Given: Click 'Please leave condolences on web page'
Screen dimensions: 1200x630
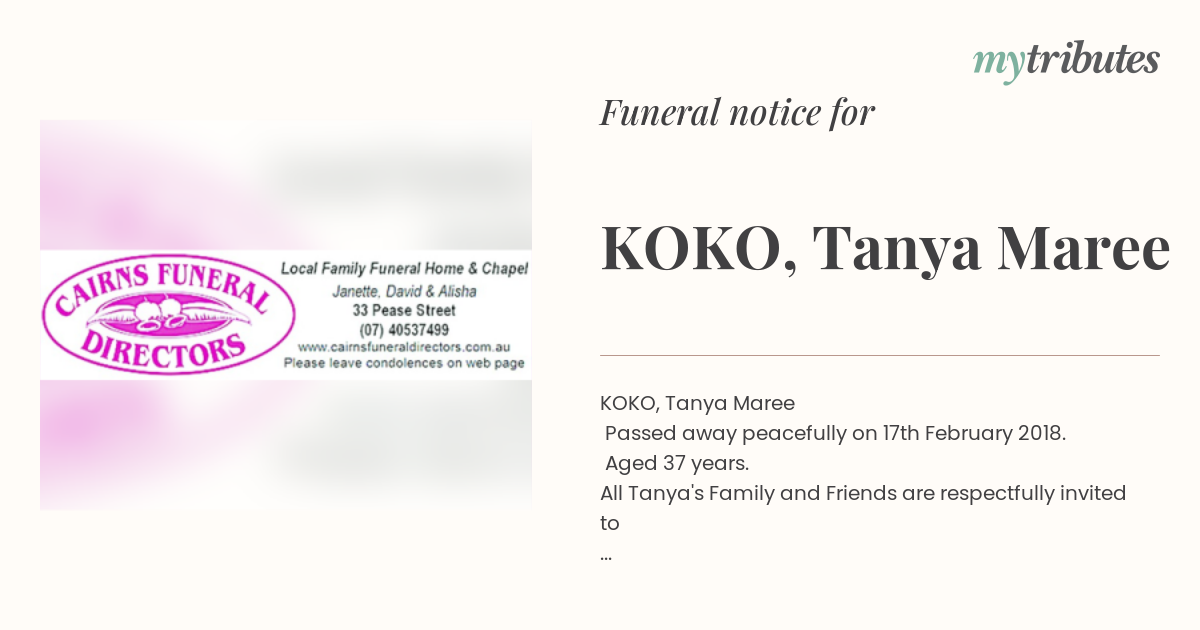Looking at the screenshot, I should coord(404,364).
